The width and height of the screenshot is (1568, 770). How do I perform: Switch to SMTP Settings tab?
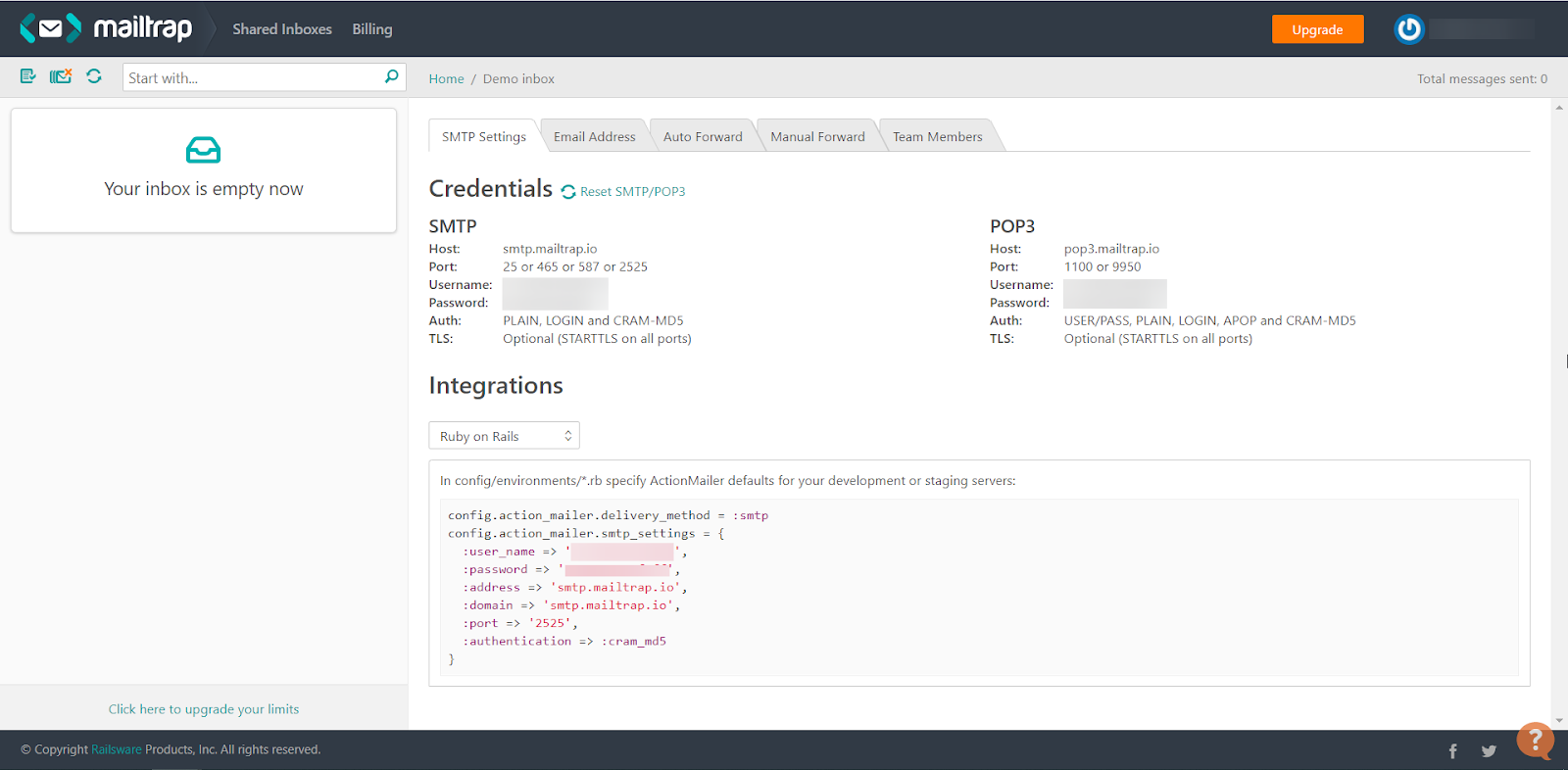click(x=484, y=136)
